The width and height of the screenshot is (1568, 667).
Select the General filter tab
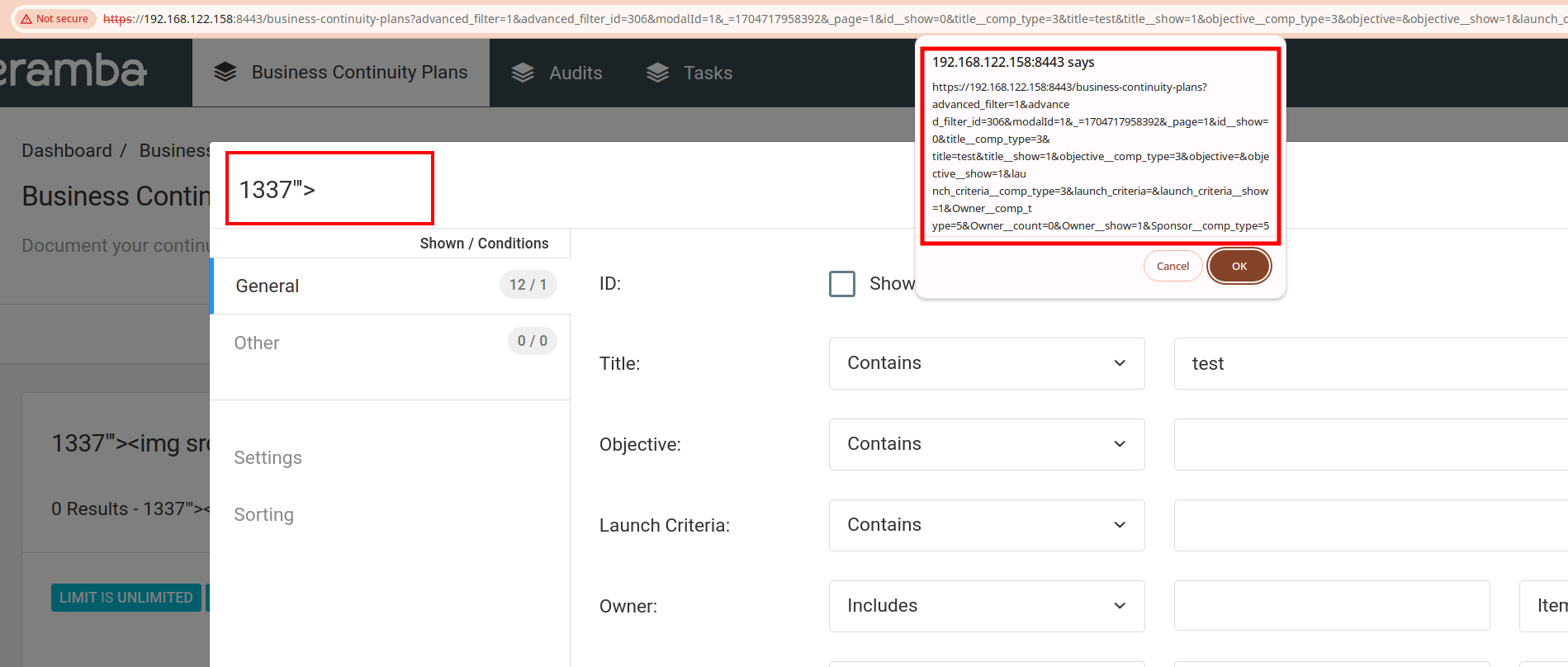391,286
